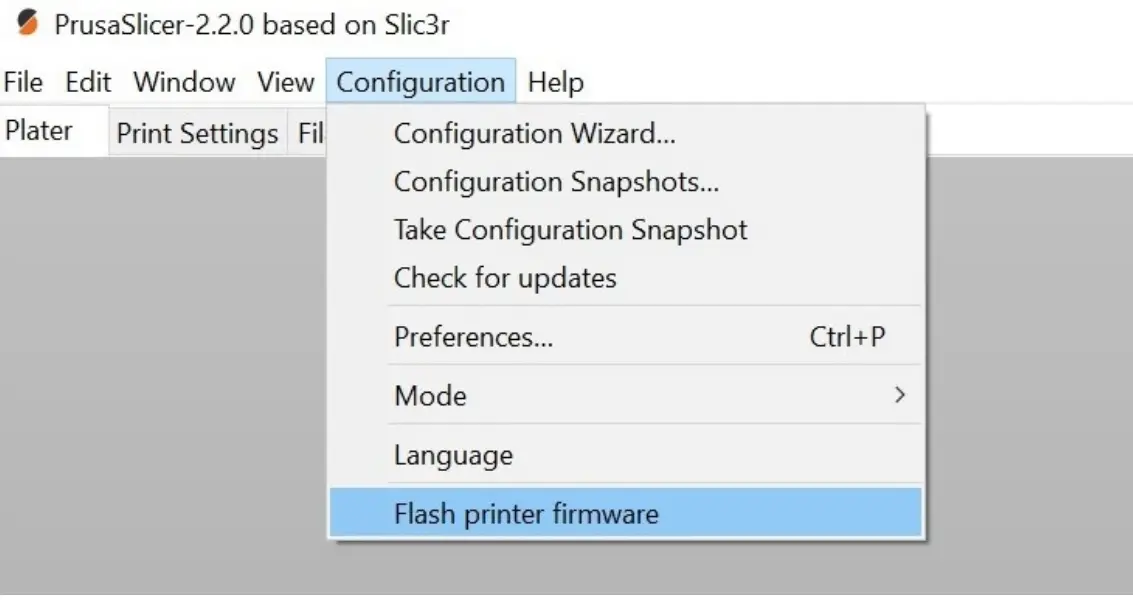
Task: Launch the Configuration Wizard
Action: (534, 134)
